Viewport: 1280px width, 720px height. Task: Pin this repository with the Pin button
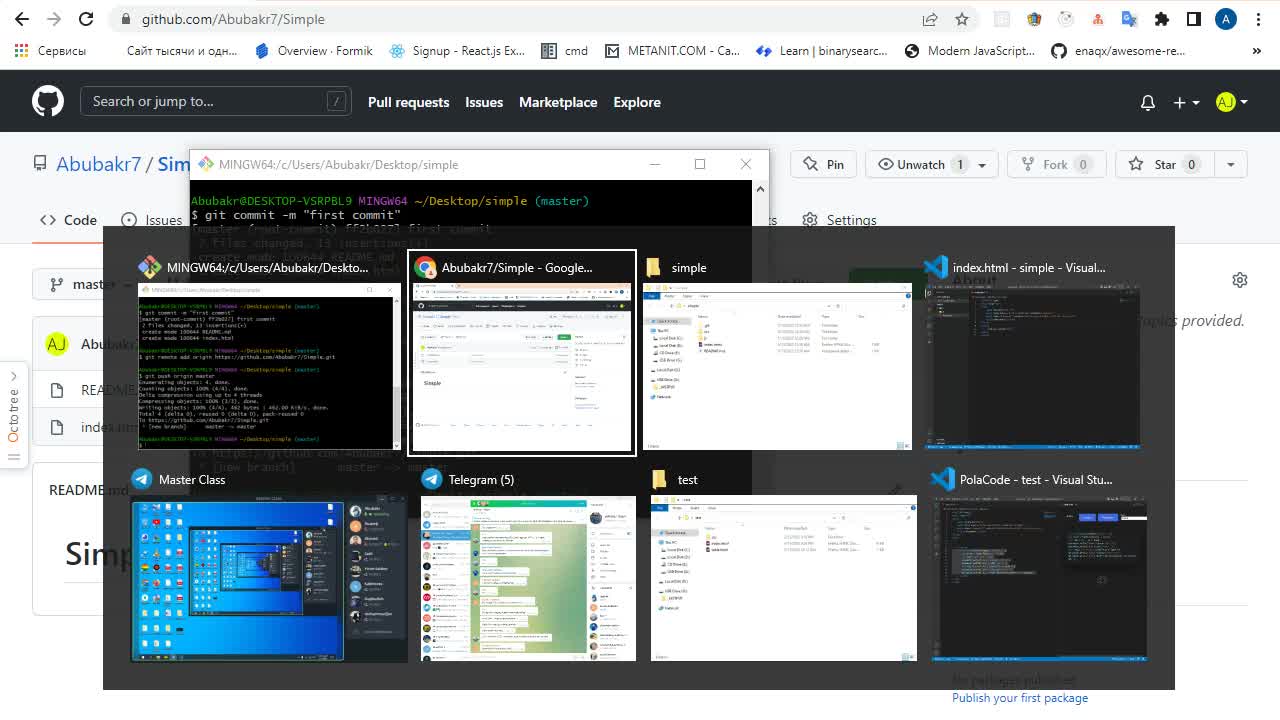tap(824, 164)
